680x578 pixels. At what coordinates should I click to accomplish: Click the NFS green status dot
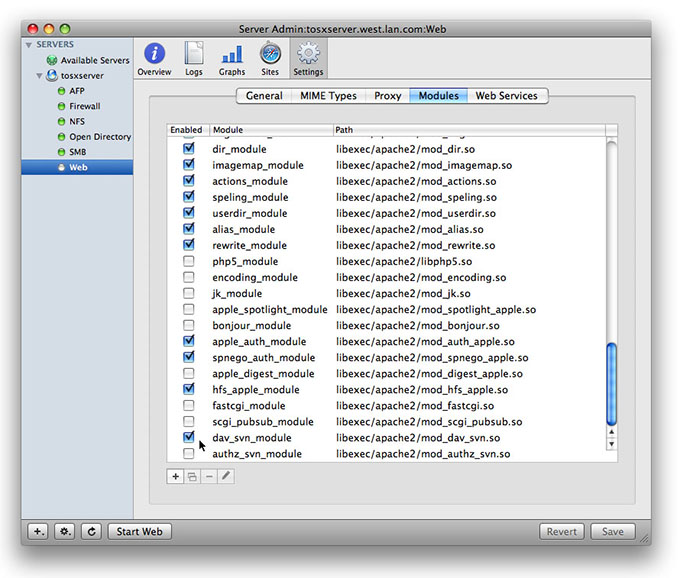click(x=62, y=121)
